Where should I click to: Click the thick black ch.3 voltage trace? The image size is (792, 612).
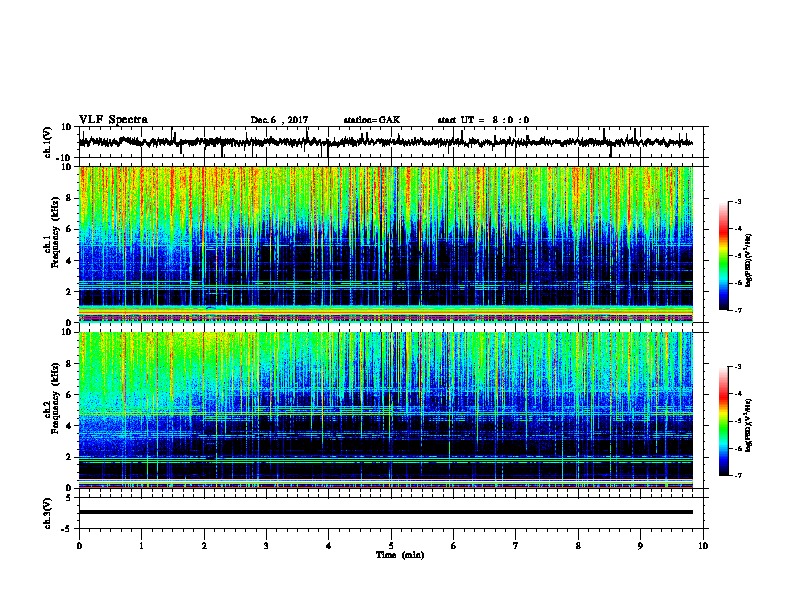(386, 512)
